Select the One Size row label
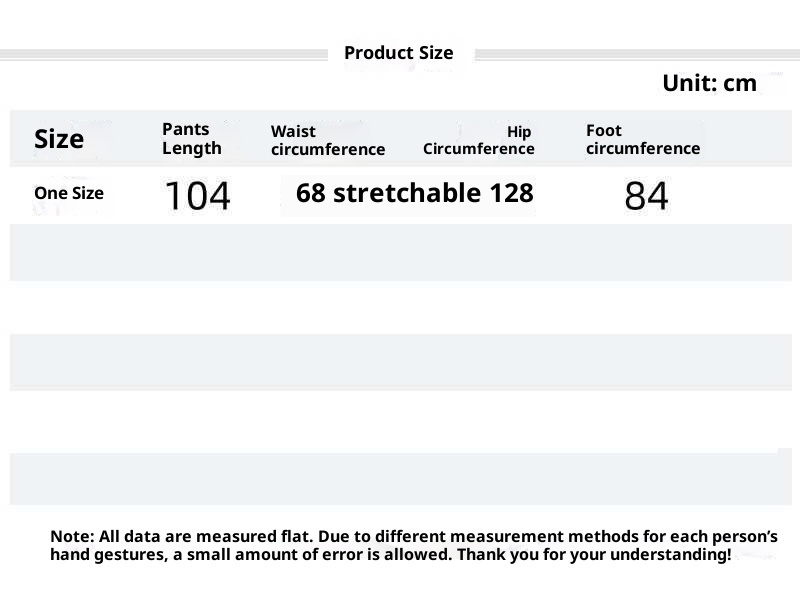The height and width of the screenshot is (591, 800). coord(68,193)
